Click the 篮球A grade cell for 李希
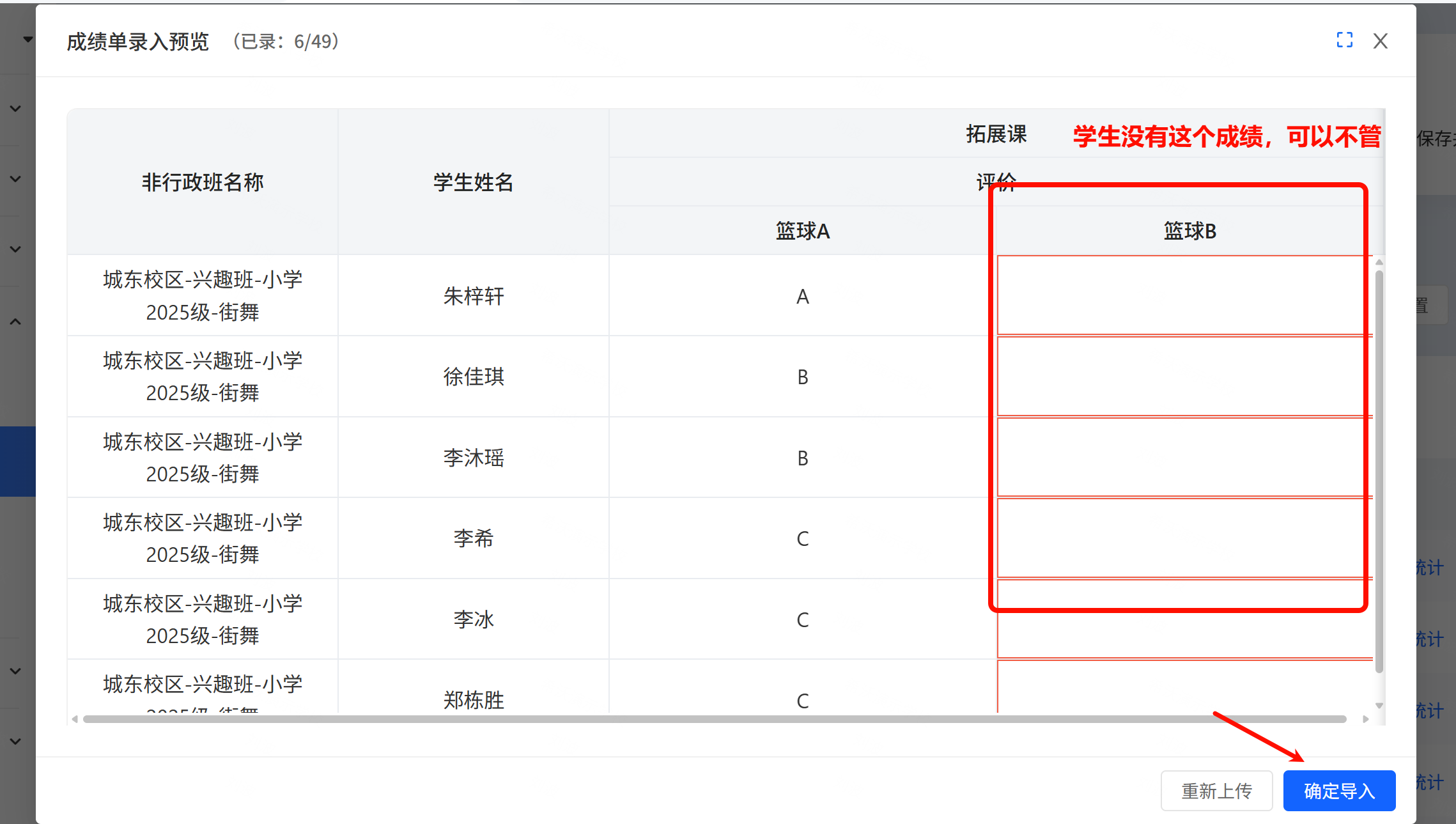The width and height of the screenshot is (1456, 824). tap(802, 538)
